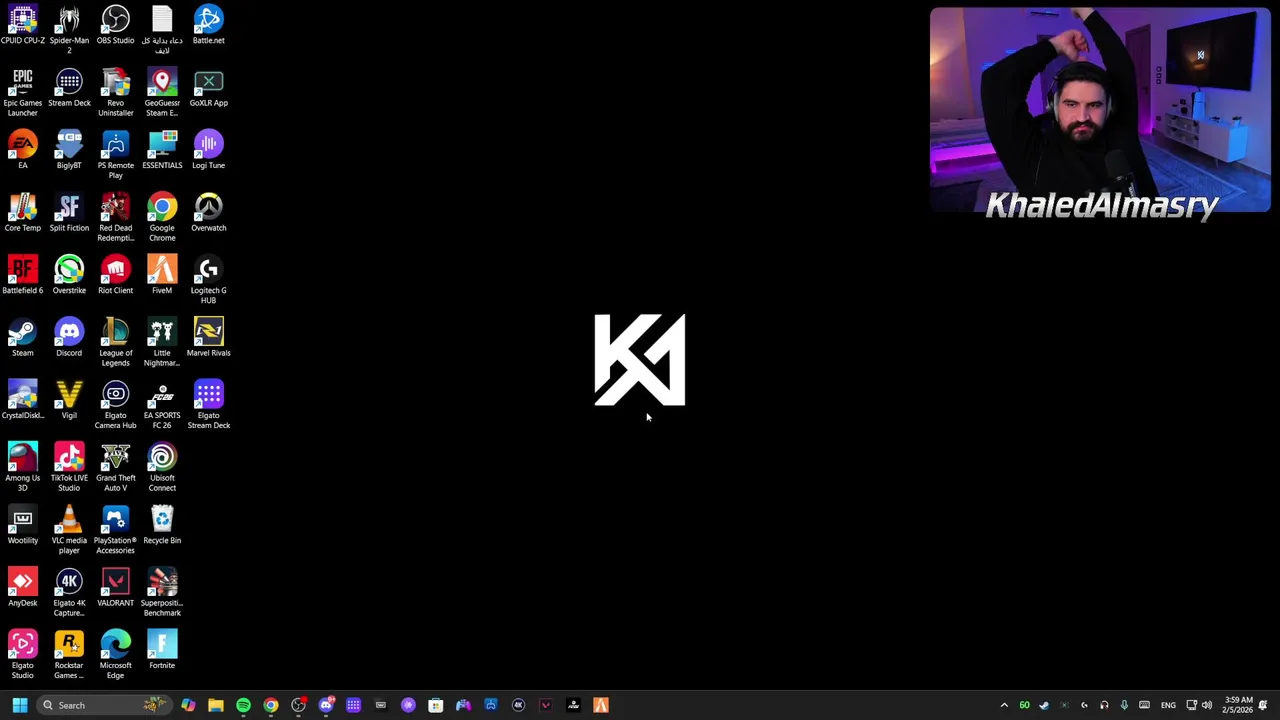Select the Wootility desktop shortcut
Image resolution: width=1280 pixels, height=720 pixels.
click(22, 526)
